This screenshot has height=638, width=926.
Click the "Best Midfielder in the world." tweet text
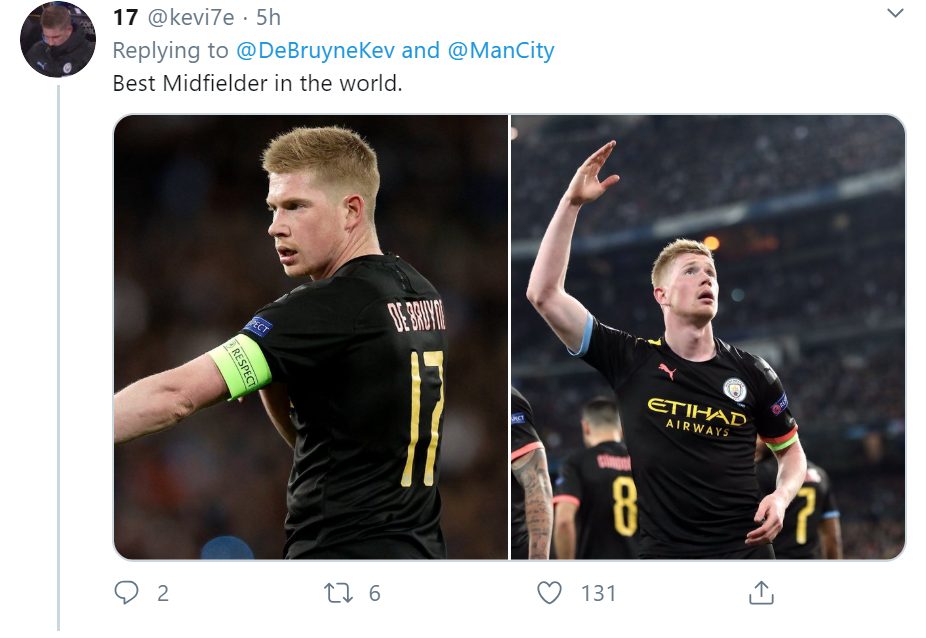pyautogui.click(x=257, y=82)
